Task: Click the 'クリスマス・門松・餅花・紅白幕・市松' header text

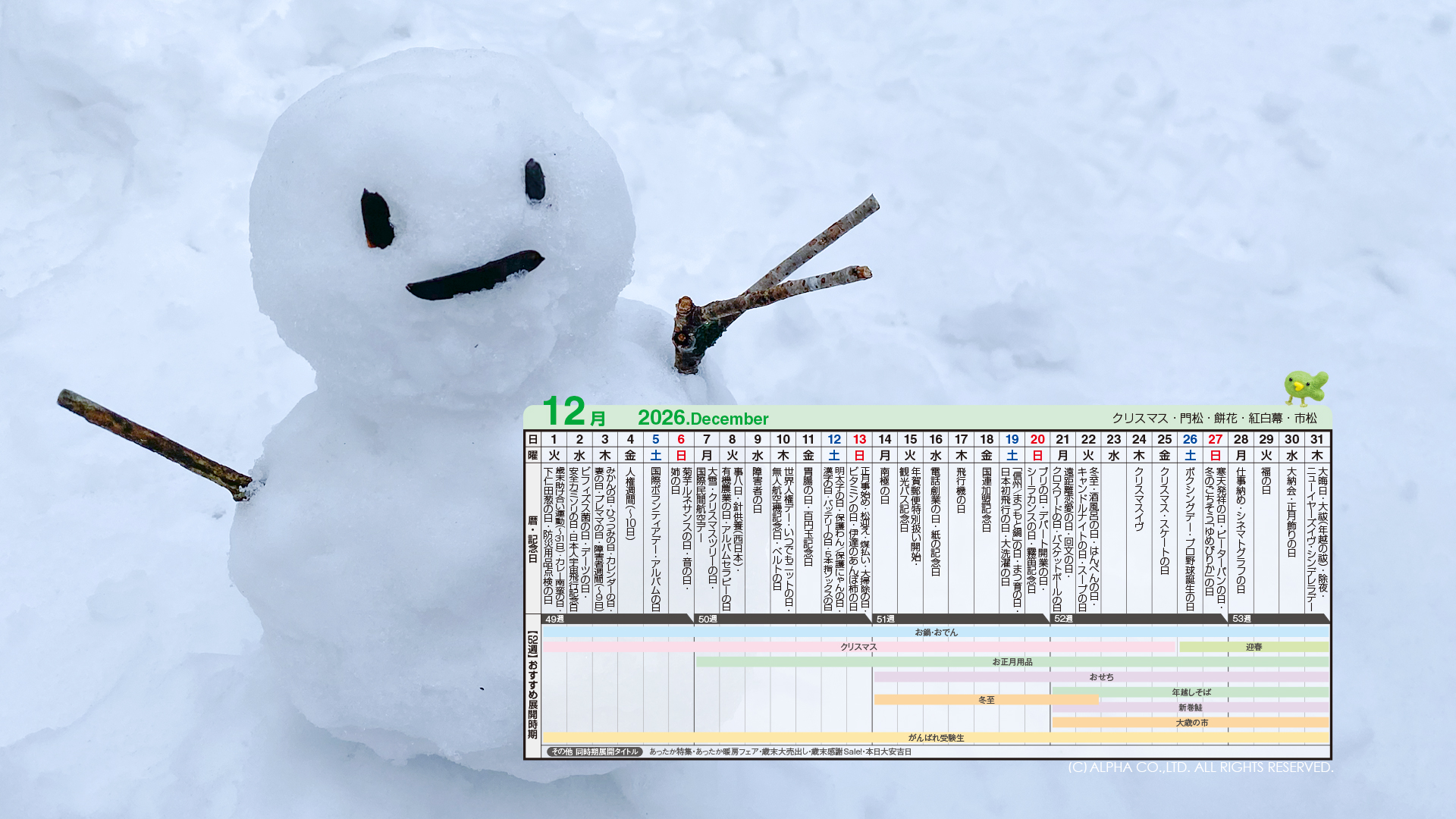Action: (x=1214, y=418)
